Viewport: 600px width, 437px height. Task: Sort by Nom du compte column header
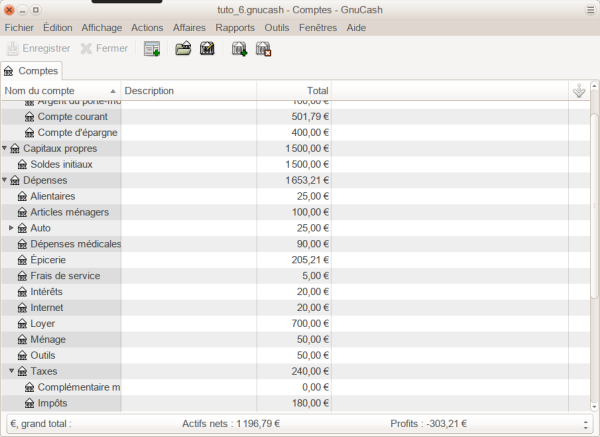pos(60,91)
